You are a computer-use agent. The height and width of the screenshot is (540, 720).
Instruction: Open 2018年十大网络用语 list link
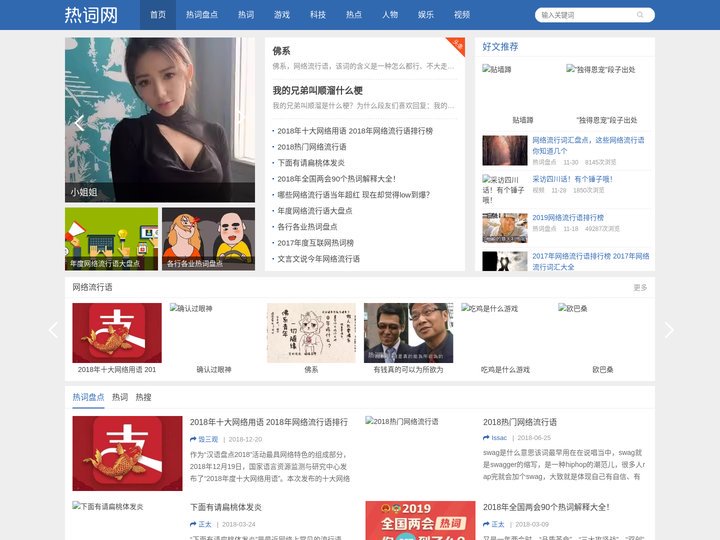tap(355, 131)
